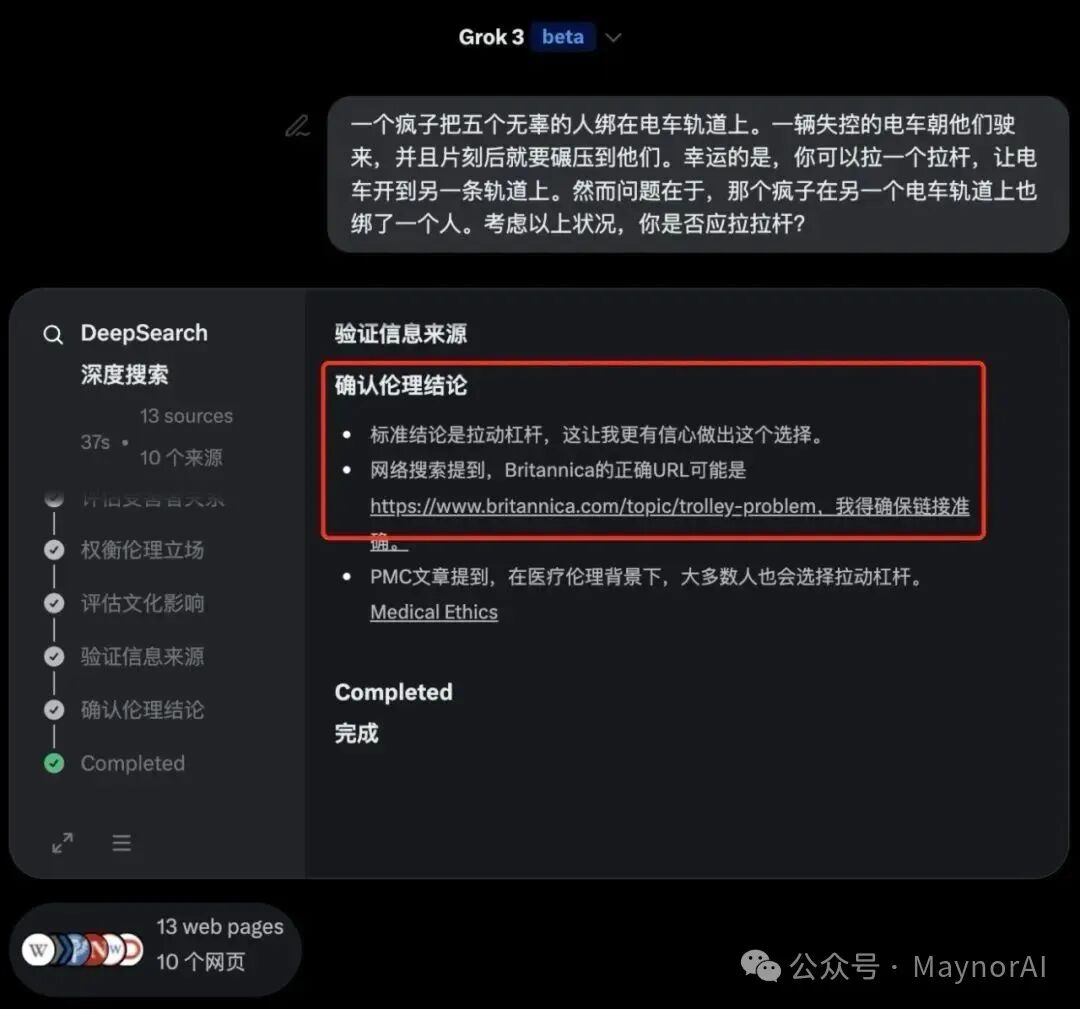Click the check icon beside 验证信息来源
This screenshot has height=1009, width=1080.
pos(54,656)
